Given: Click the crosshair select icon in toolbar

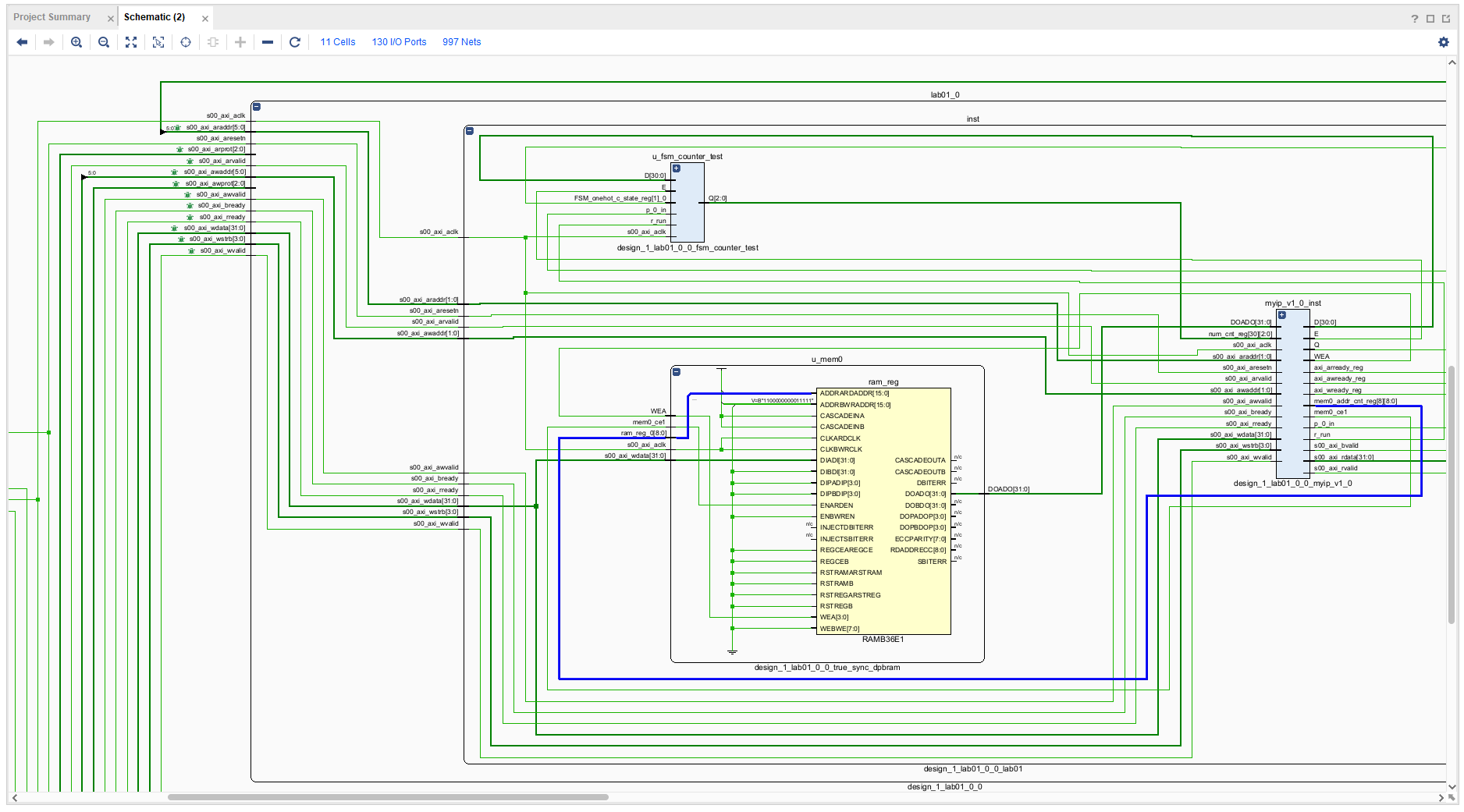Looking at the screenshot, I should 186,42.
